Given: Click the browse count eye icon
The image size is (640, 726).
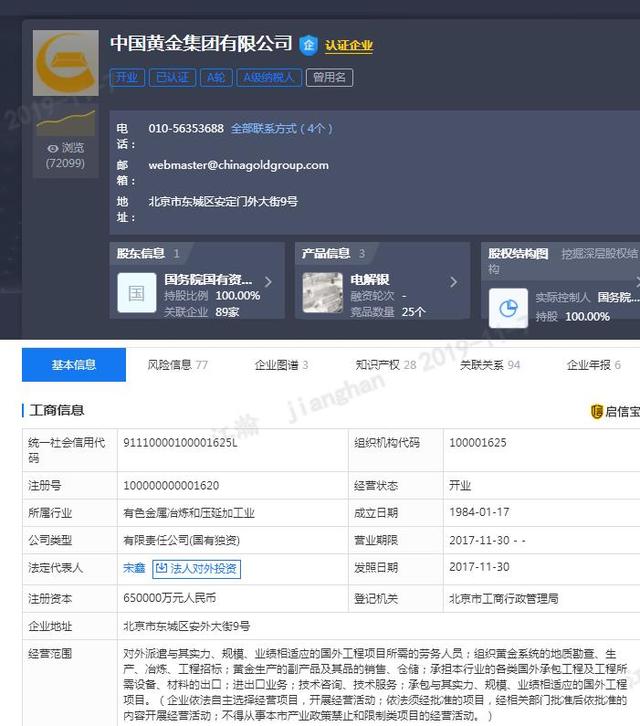Looking at the screenshot, I should (x=52, y=148).
